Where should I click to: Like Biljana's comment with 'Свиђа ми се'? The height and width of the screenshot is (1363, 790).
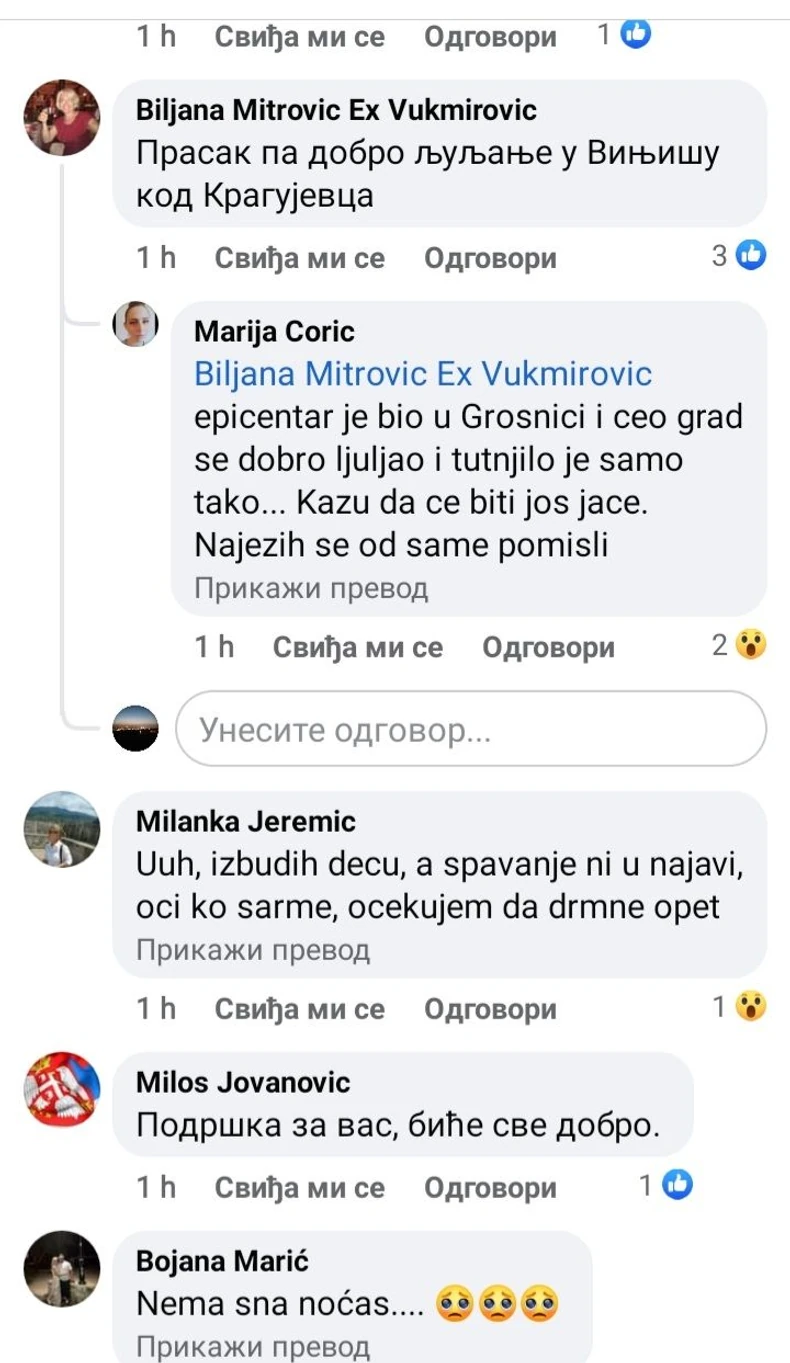299,258
